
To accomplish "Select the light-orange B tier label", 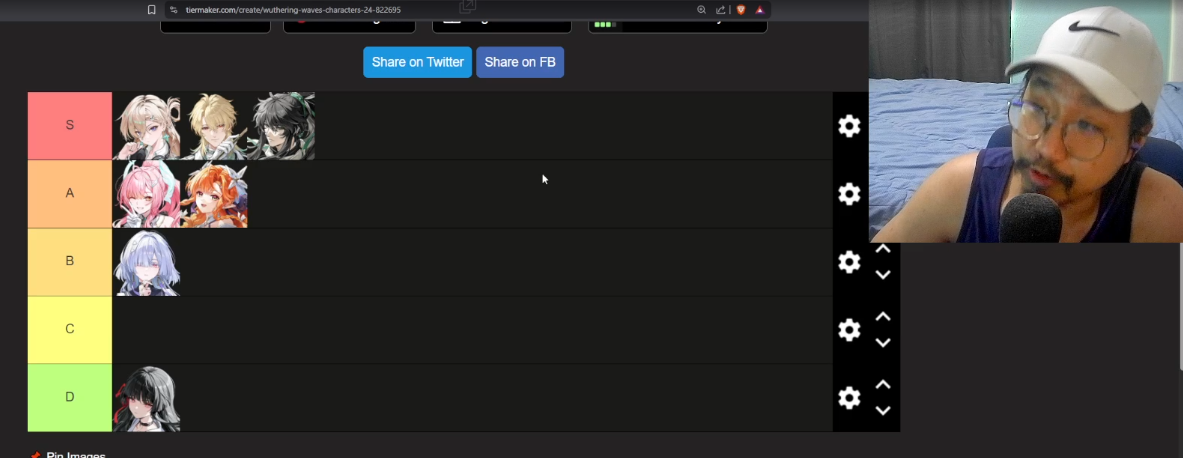I will (x=69, y=261).
